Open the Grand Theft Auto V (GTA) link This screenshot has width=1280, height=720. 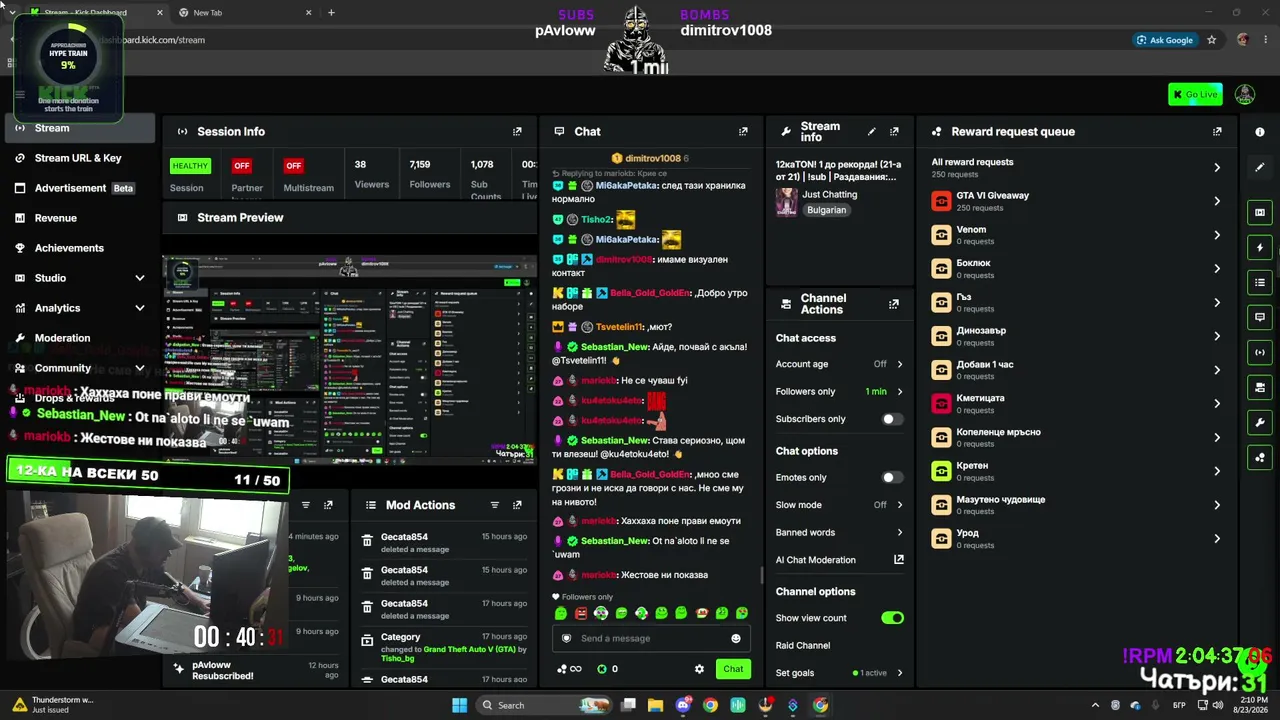(470, 649)
